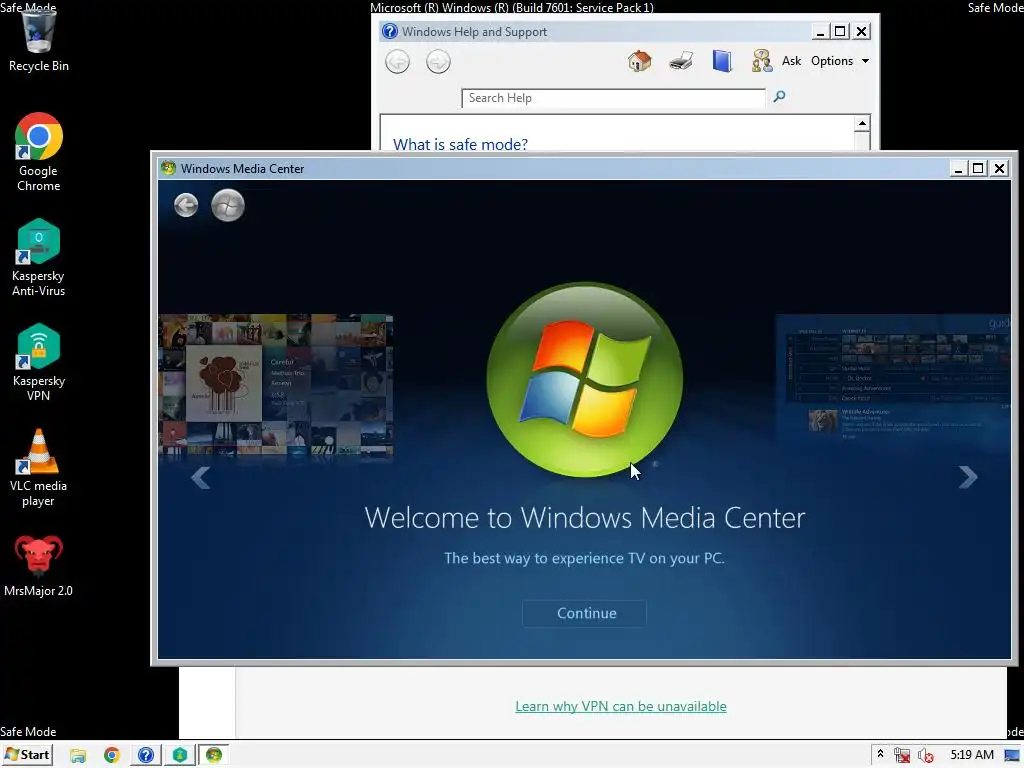Switch to Kaspersky taskbar button

pyautogui.click(x=180, y=756)
